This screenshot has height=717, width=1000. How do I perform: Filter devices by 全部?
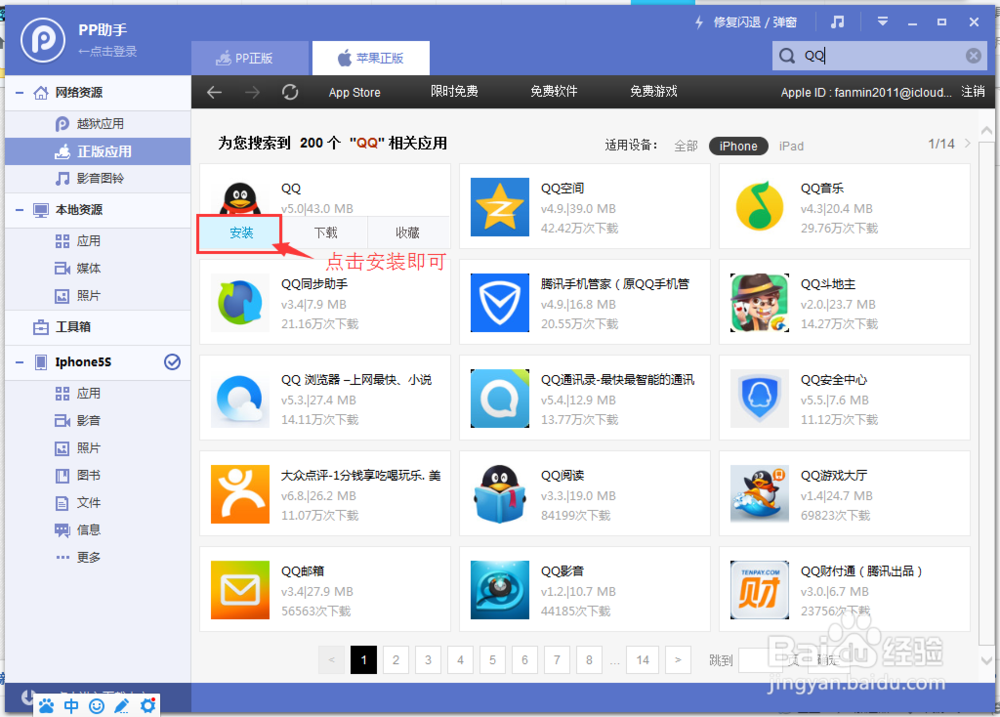[x=686, y=146]
